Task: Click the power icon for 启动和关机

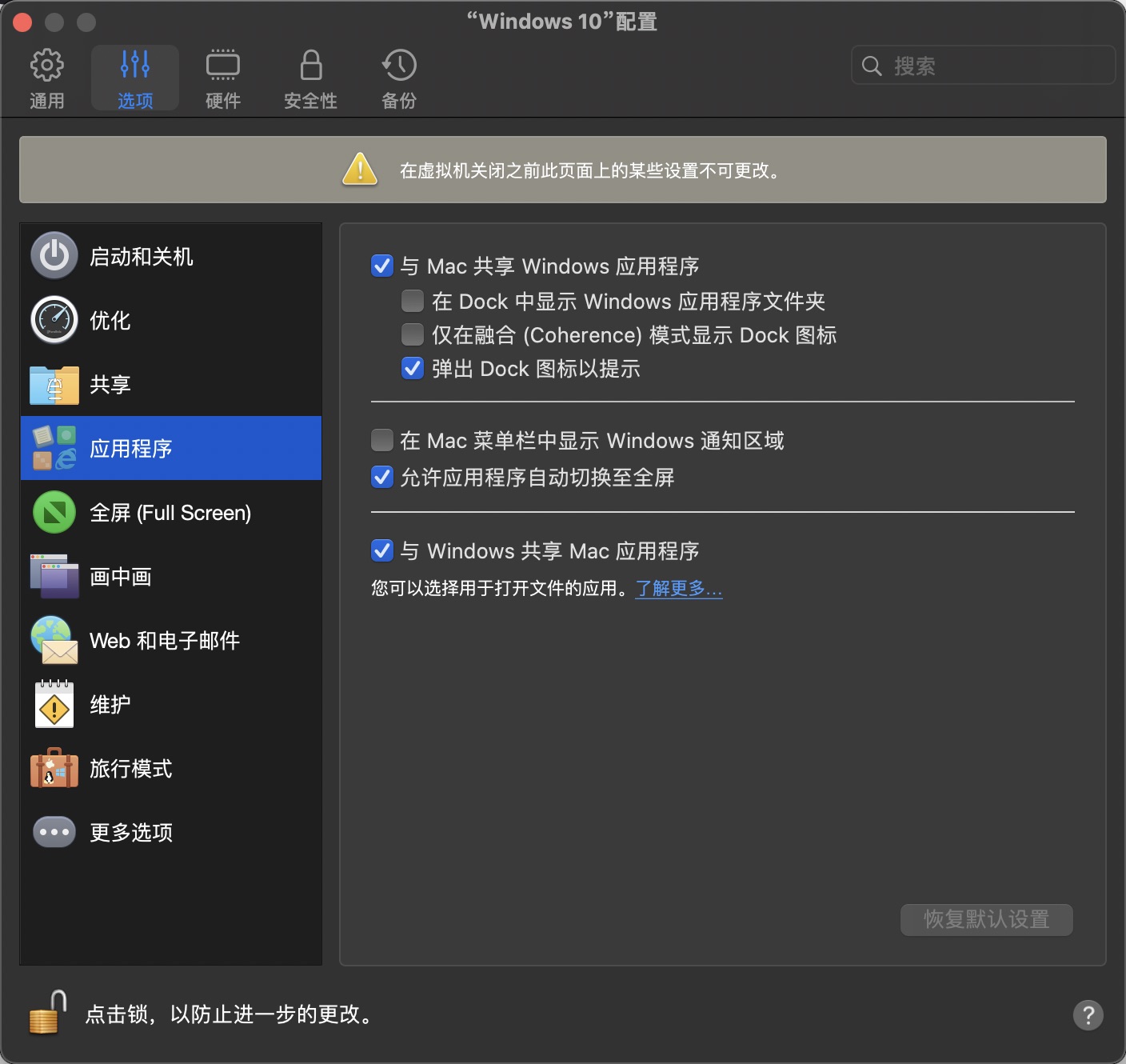Action: (x=54, y=256)
